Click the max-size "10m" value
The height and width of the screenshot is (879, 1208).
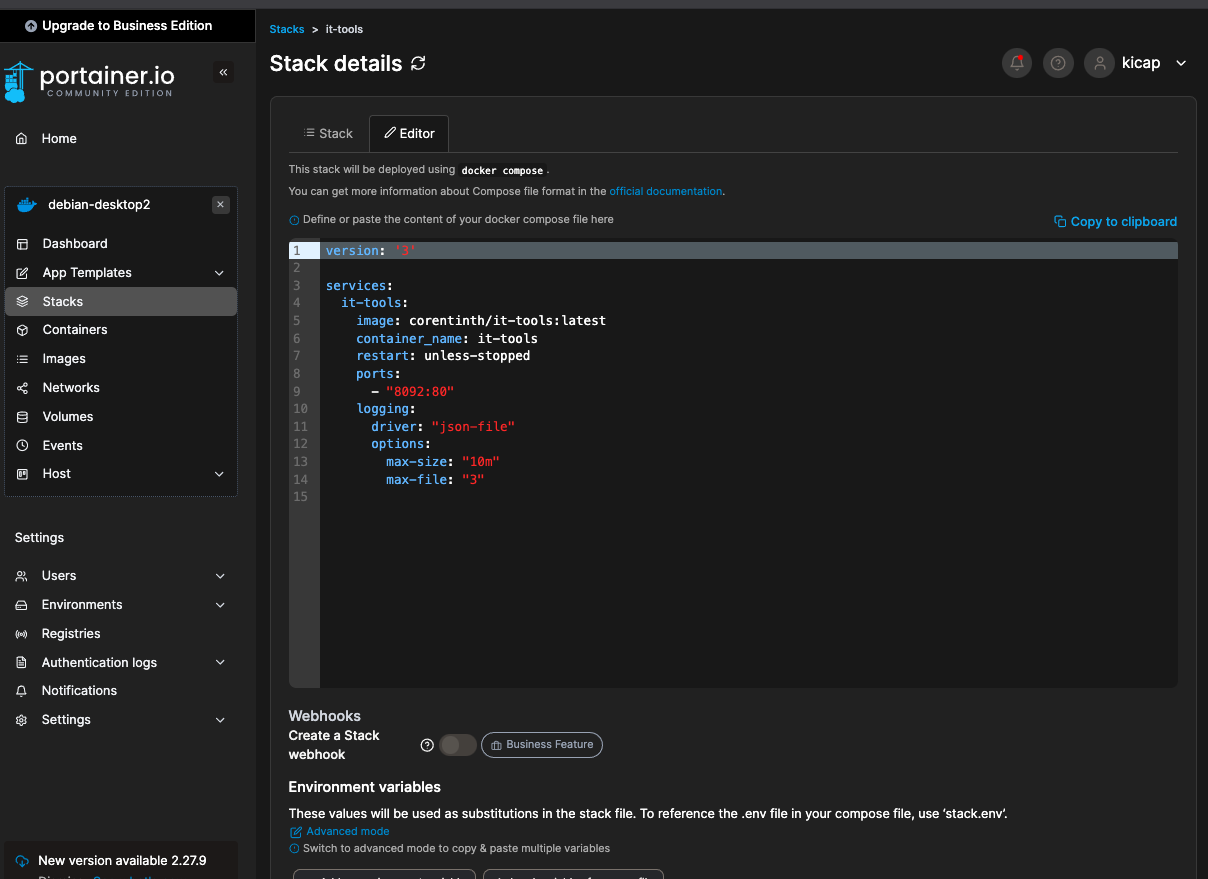[481, 462]
